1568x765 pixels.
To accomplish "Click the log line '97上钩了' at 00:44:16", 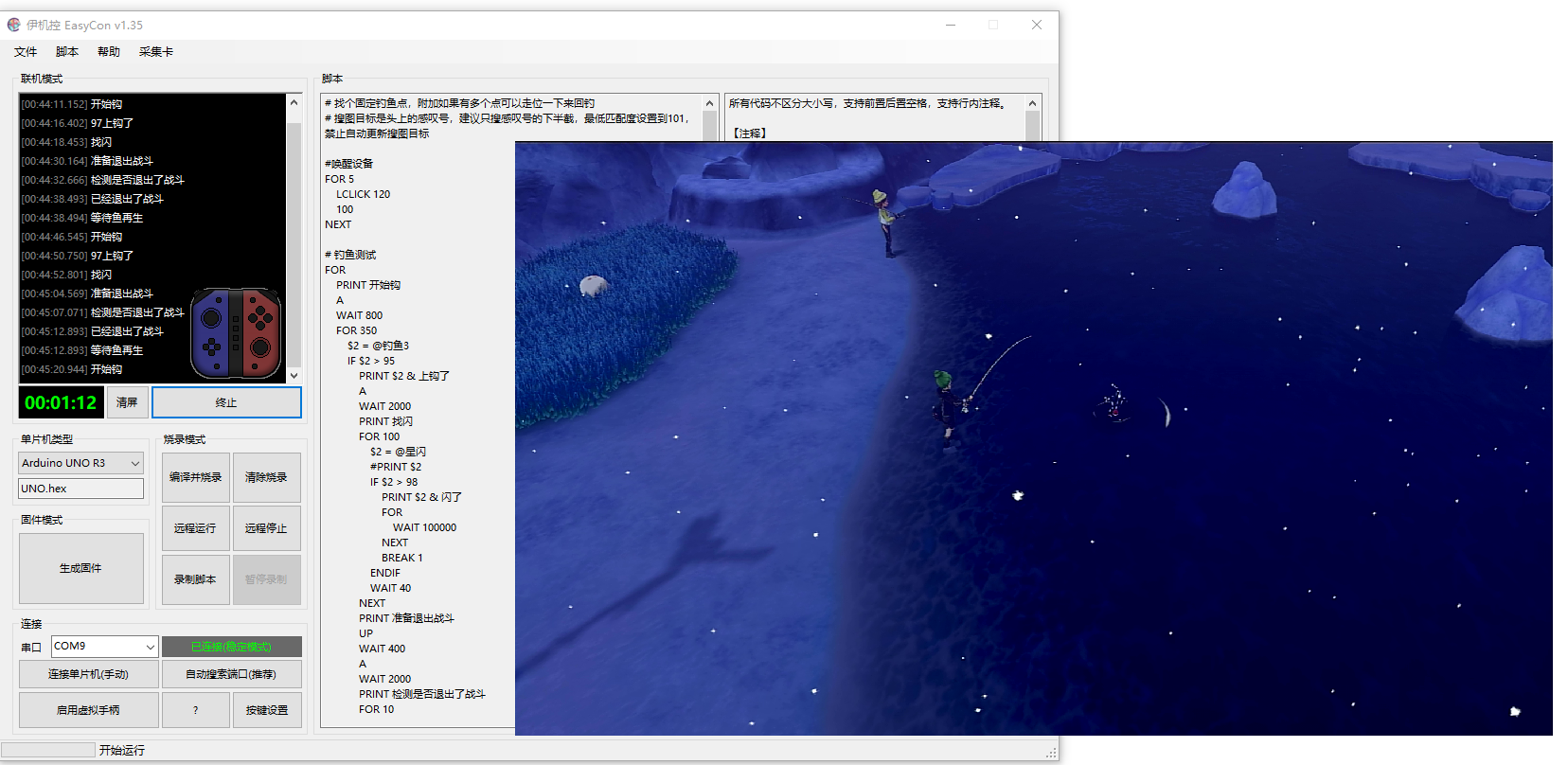I will [x=77, y=123].
